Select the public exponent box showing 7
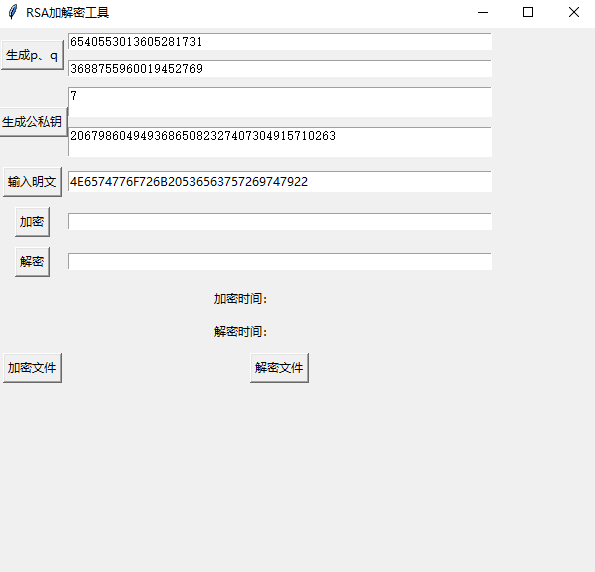Viewport: 595px width, 572px height. [280, 102]
